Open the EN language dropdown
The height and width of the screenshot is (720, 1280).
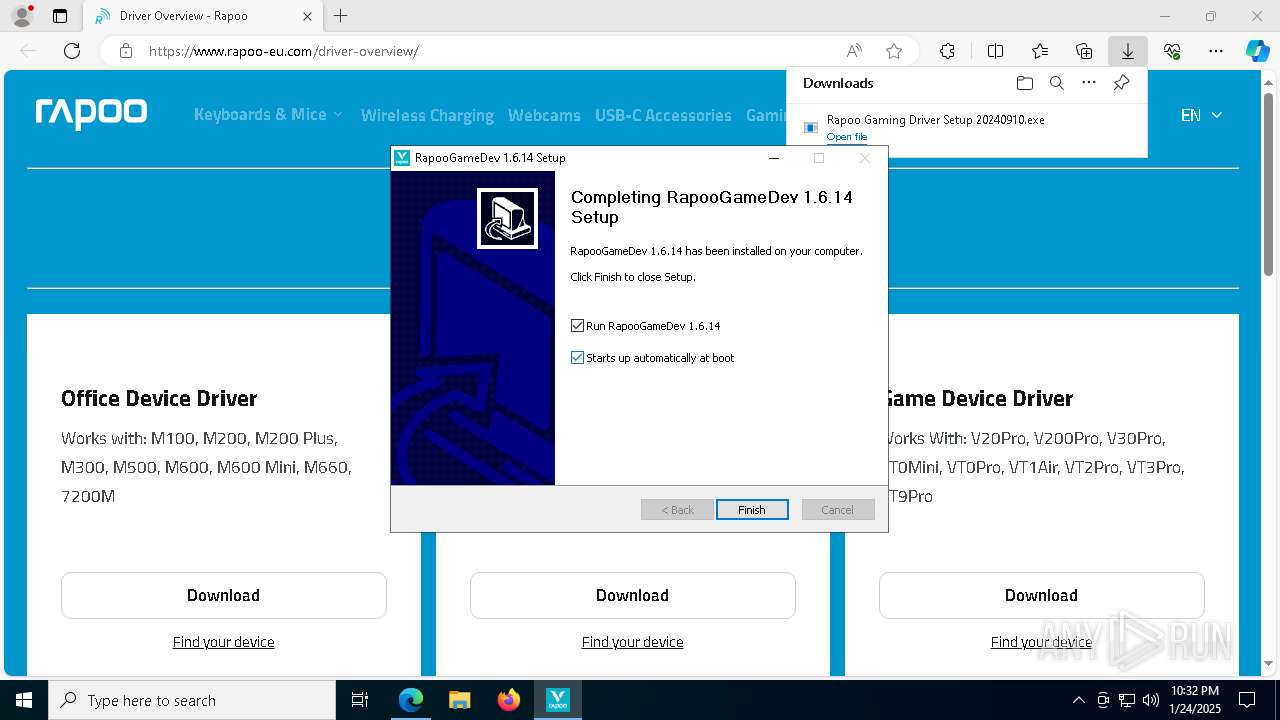tap(1201, 115)
